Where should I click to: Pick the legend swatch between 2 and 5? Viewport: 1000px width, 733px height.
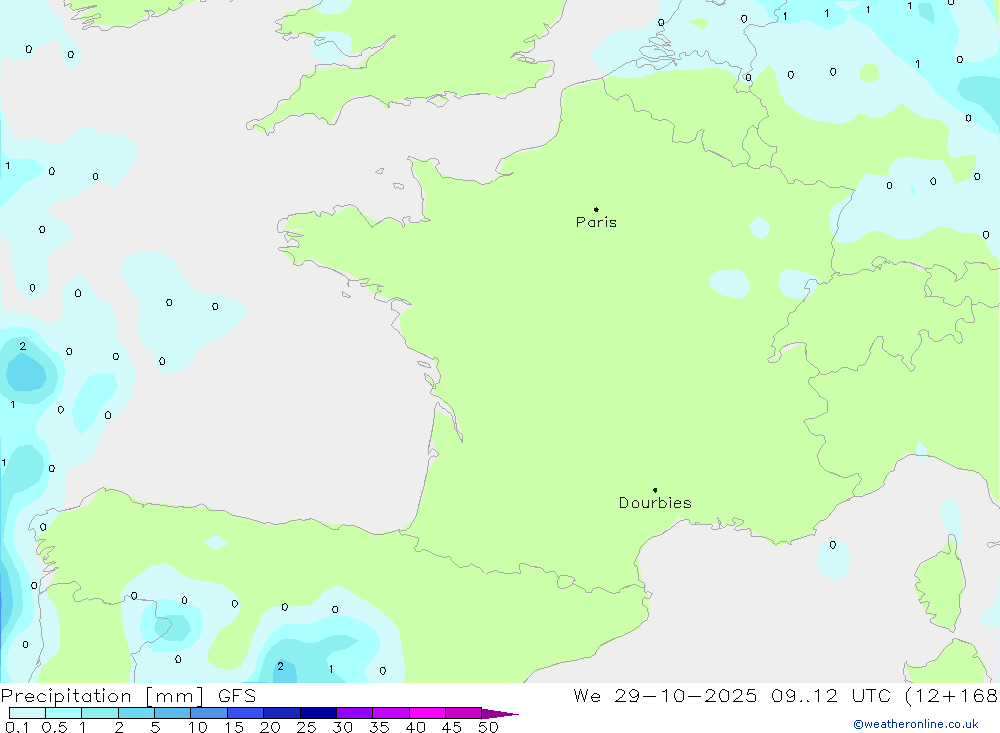[x=136, y=713]
